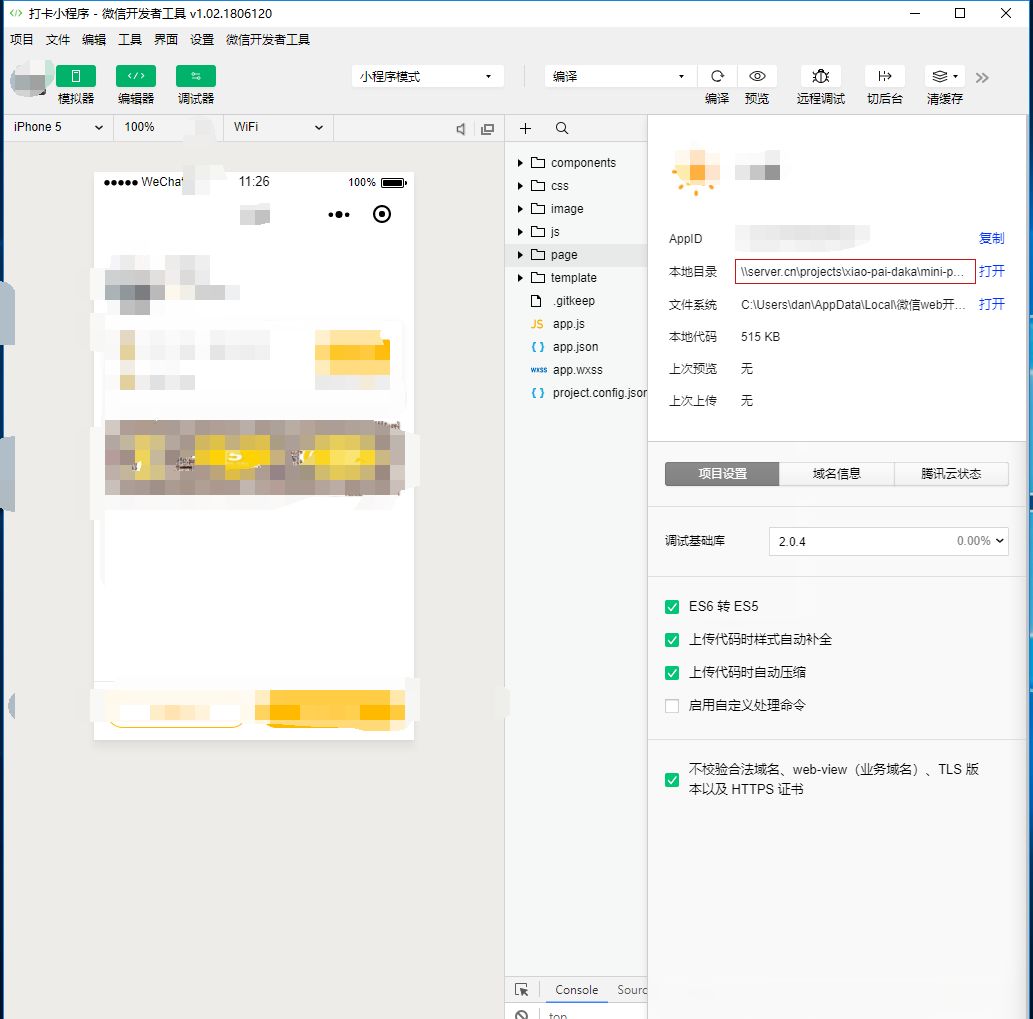The width and height of the screenshot is (1033, 1019).
Task: Toggle the editor (编辑器) panel button
Action: [136, 76]
